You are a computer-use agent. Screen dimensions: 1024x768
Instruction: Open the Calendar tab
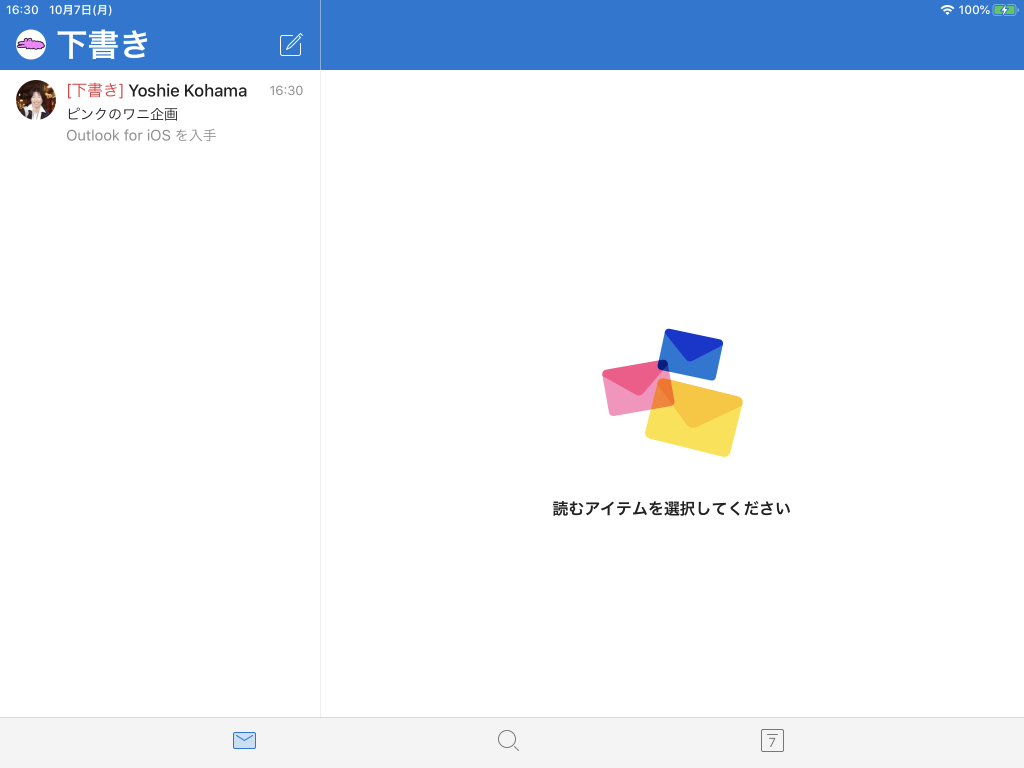(x=772, y=740)
